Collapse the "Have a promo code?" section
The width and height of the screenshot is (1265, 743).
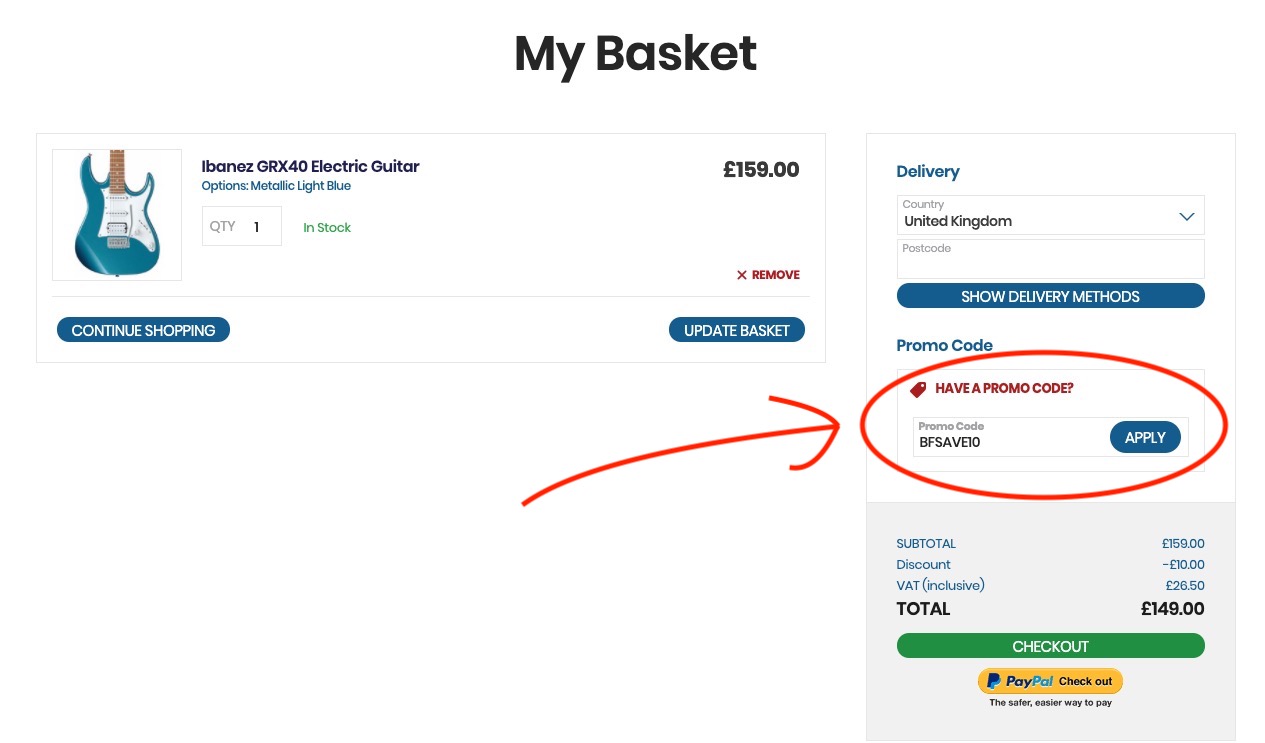click(x=1003, y=388)
